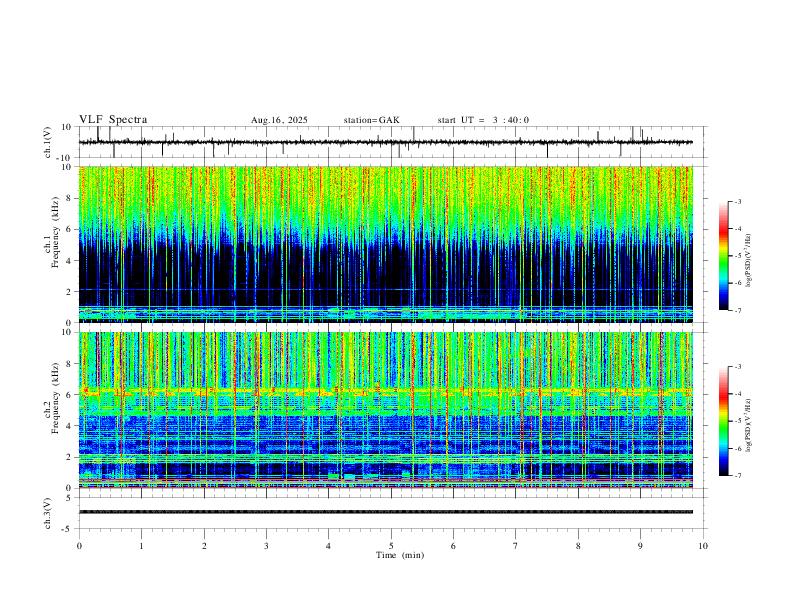Click the upper colorbar "log(PSD)(V²/Hz)" label

coord(748,260)
